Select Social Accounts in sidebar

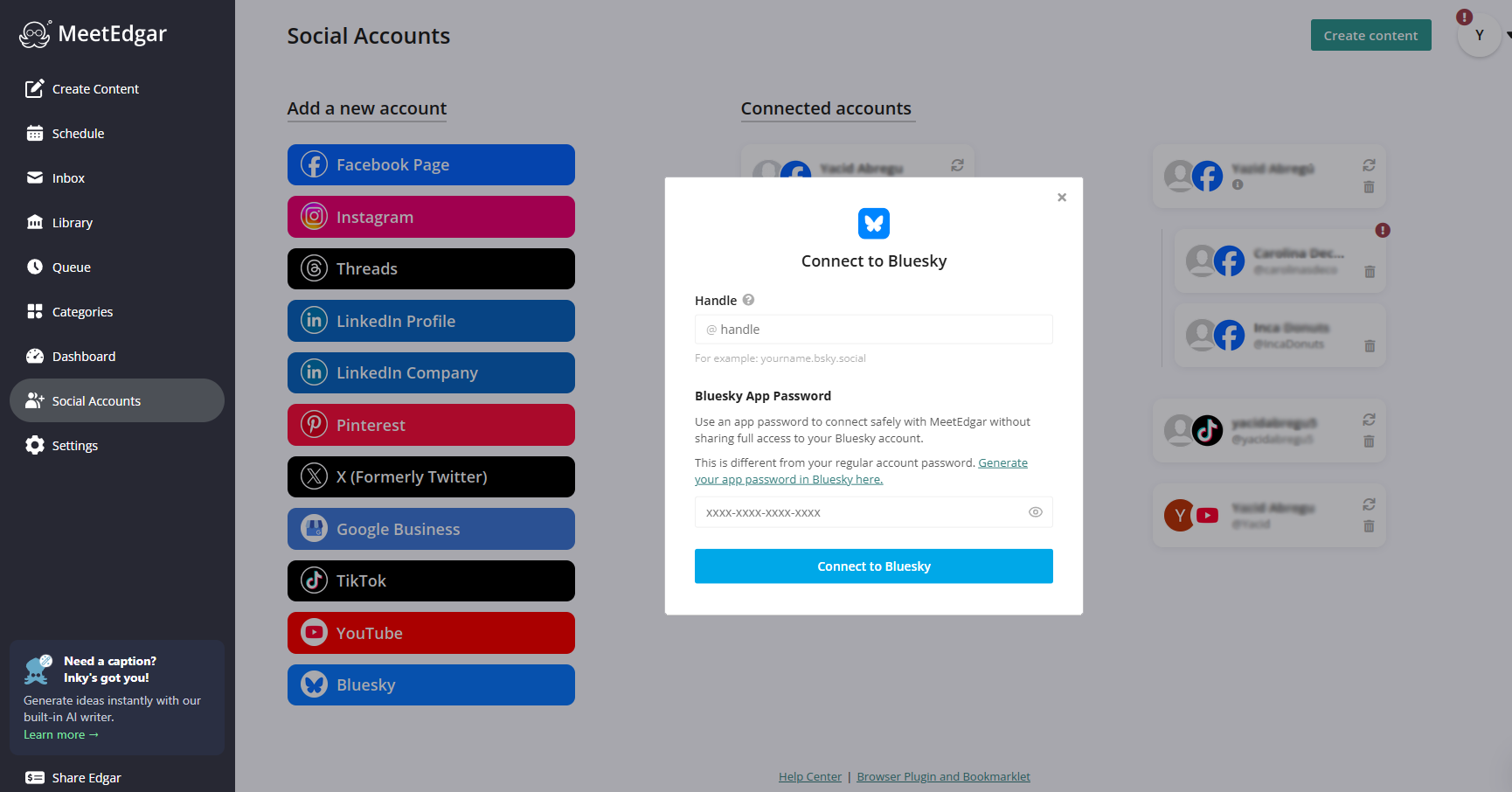(x=117, y=400)
